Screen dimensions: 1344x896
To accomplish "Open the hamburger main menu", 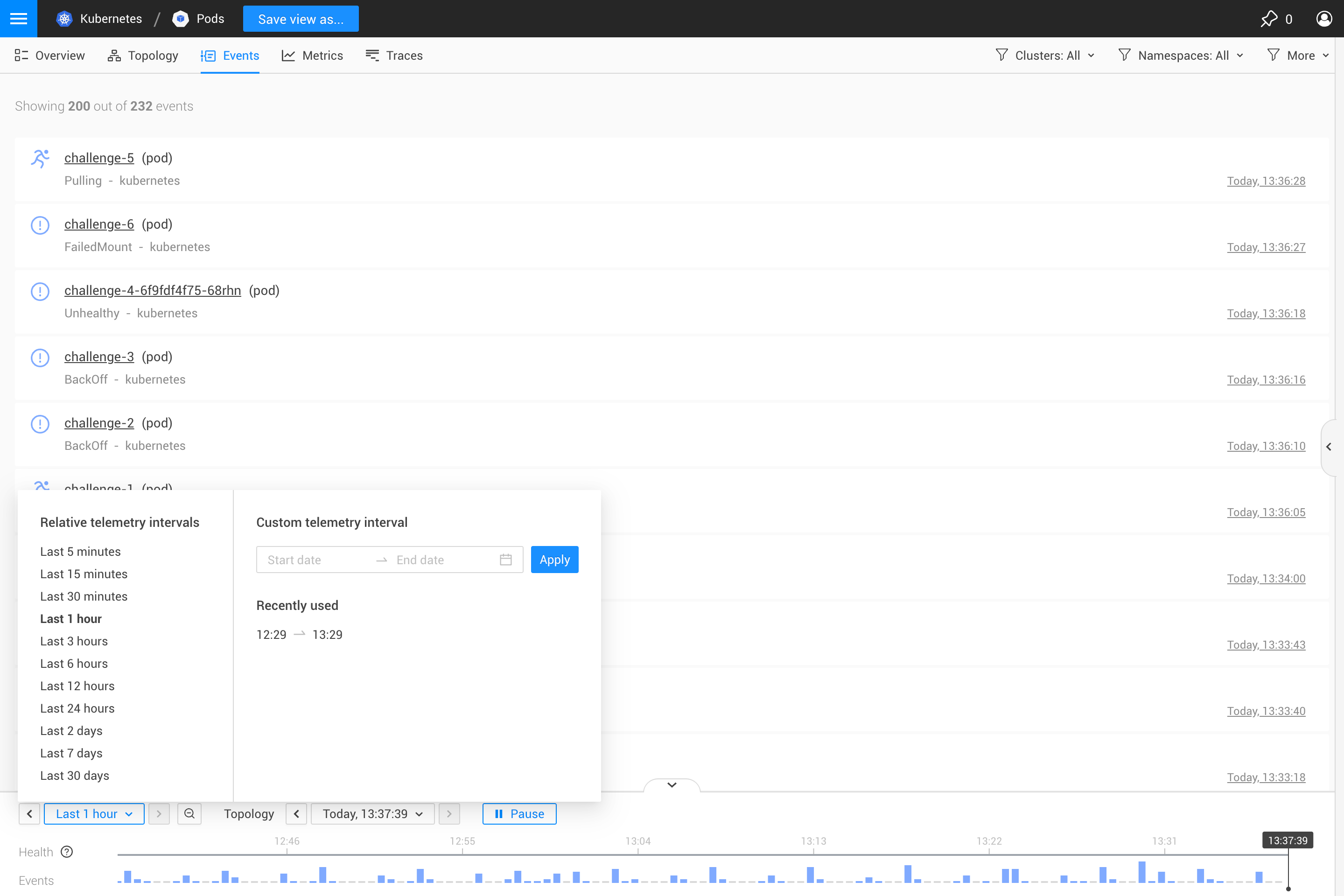I will pyautogui.click(x=18, y=19).
